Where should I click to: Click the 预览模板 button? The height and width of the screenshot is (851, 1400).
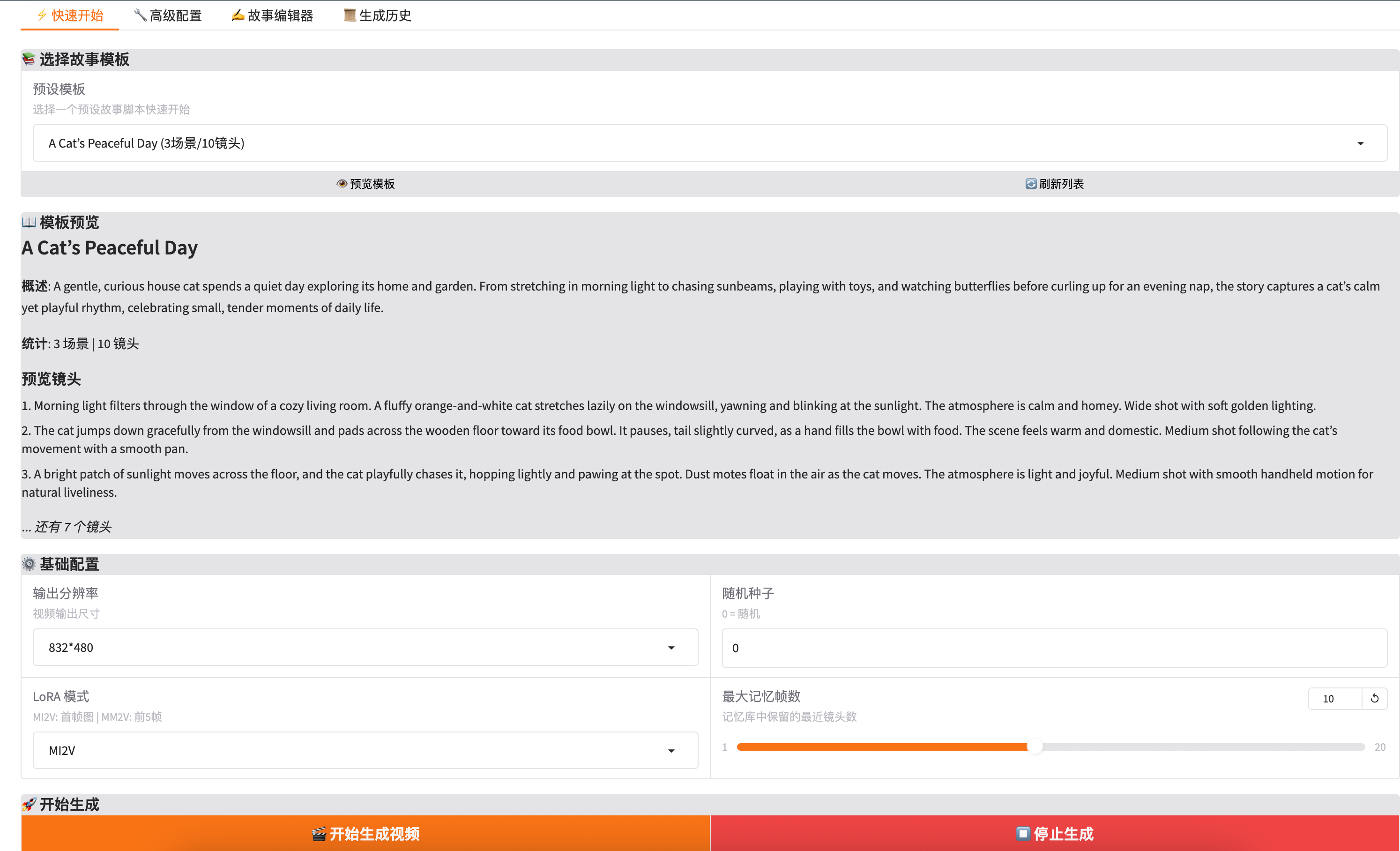(x=365, y=184)
